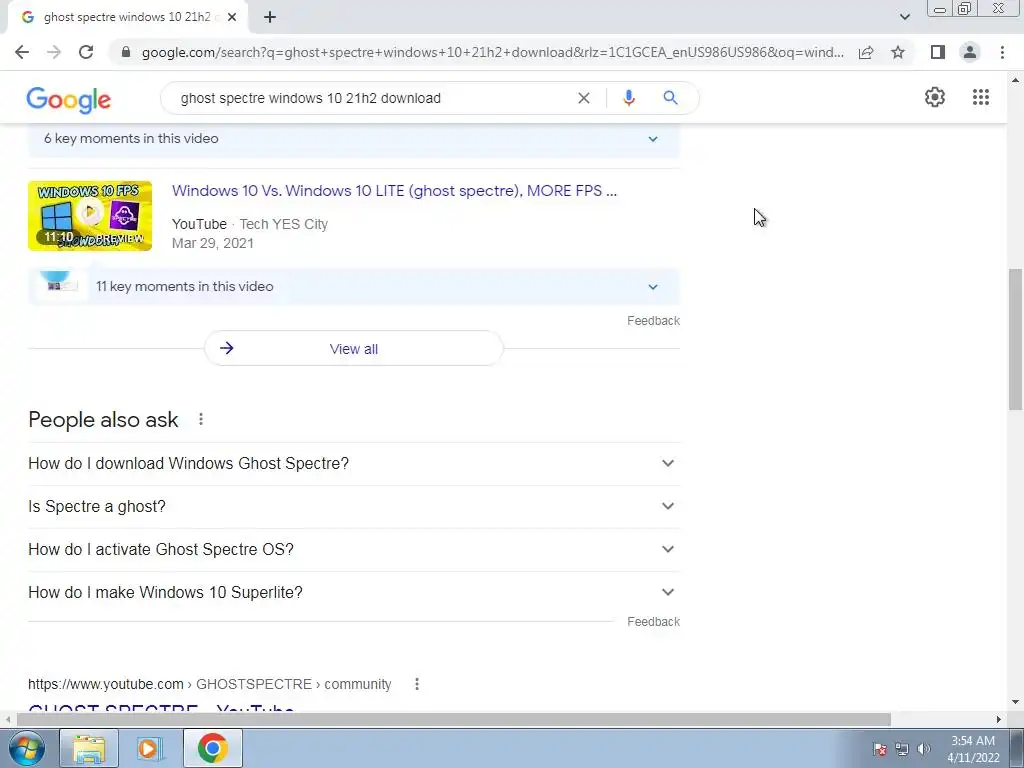Expand How do I activate Ghost Spectre OS?
This screenshot has width=1024, height=768.
[x=354, y=550]
